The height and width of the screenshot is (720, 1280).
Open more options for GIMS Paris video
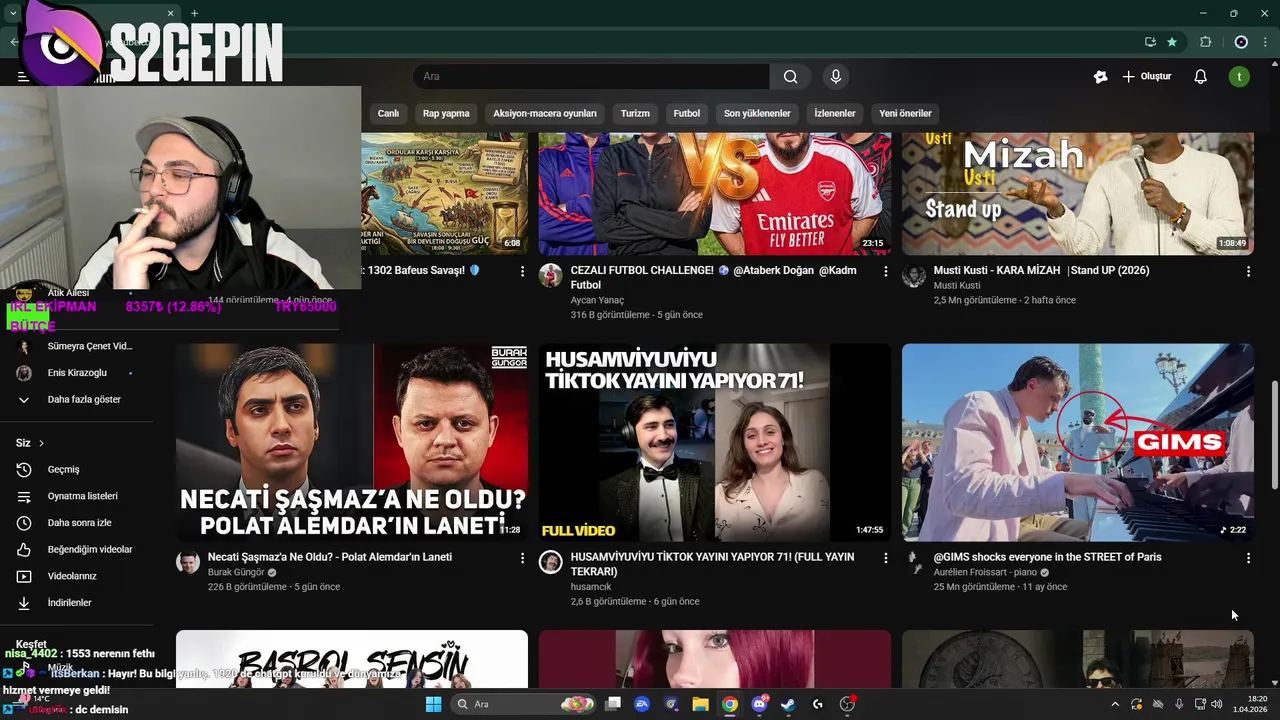coord(1248,558)
